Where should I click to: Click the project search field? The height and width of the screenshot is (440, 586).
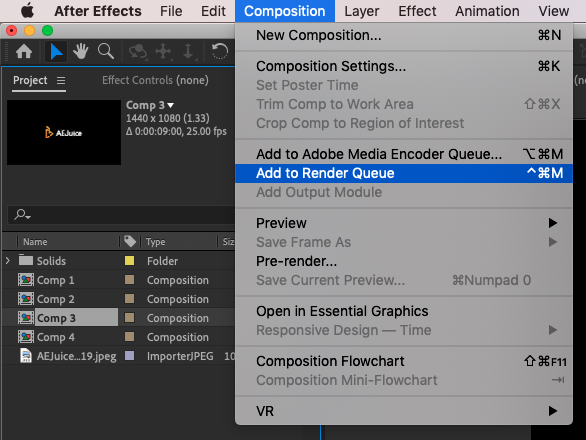click(121, 215)
